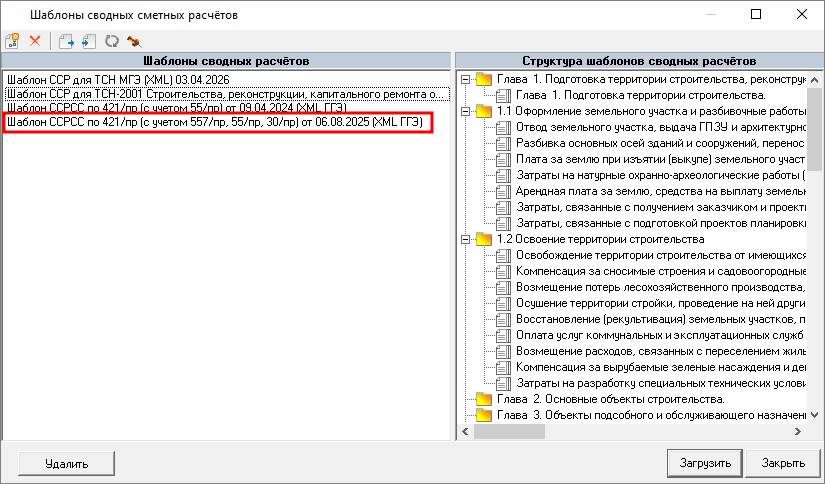Viewport: 825px width, 484px height.
Task: Click document icon beside Компенсация за сносимые строения
Action: pyautogui.click(x=504, y=271)
